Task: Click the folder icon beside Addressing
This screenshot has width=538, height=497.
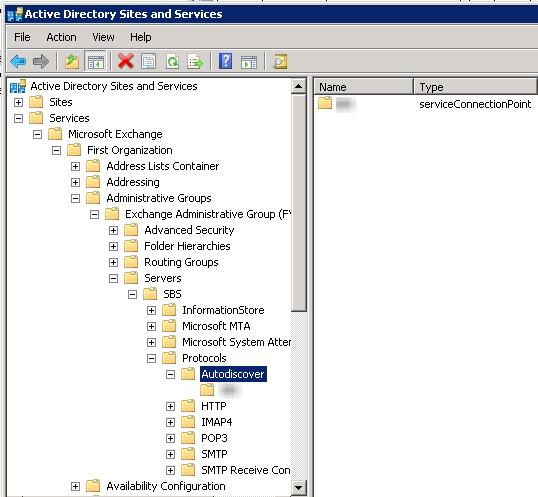Action: (93, 182)
